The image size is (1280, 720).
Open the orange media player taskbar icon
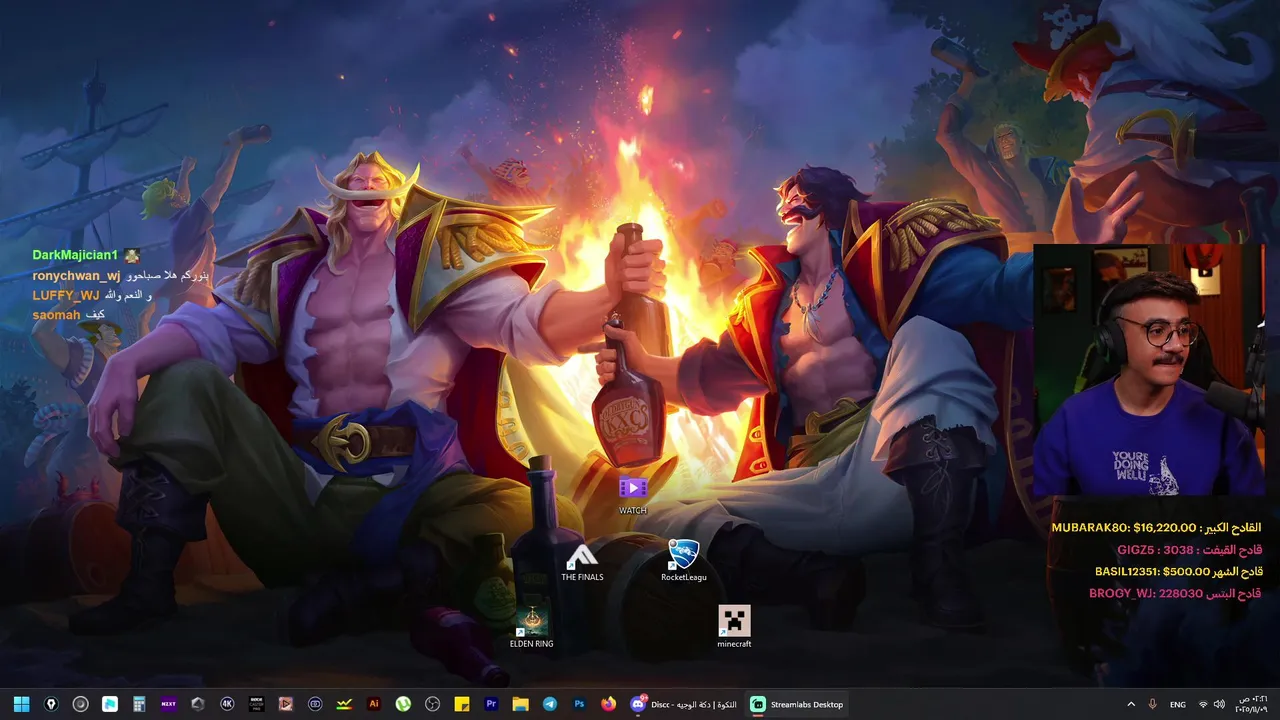click(286, 704)
